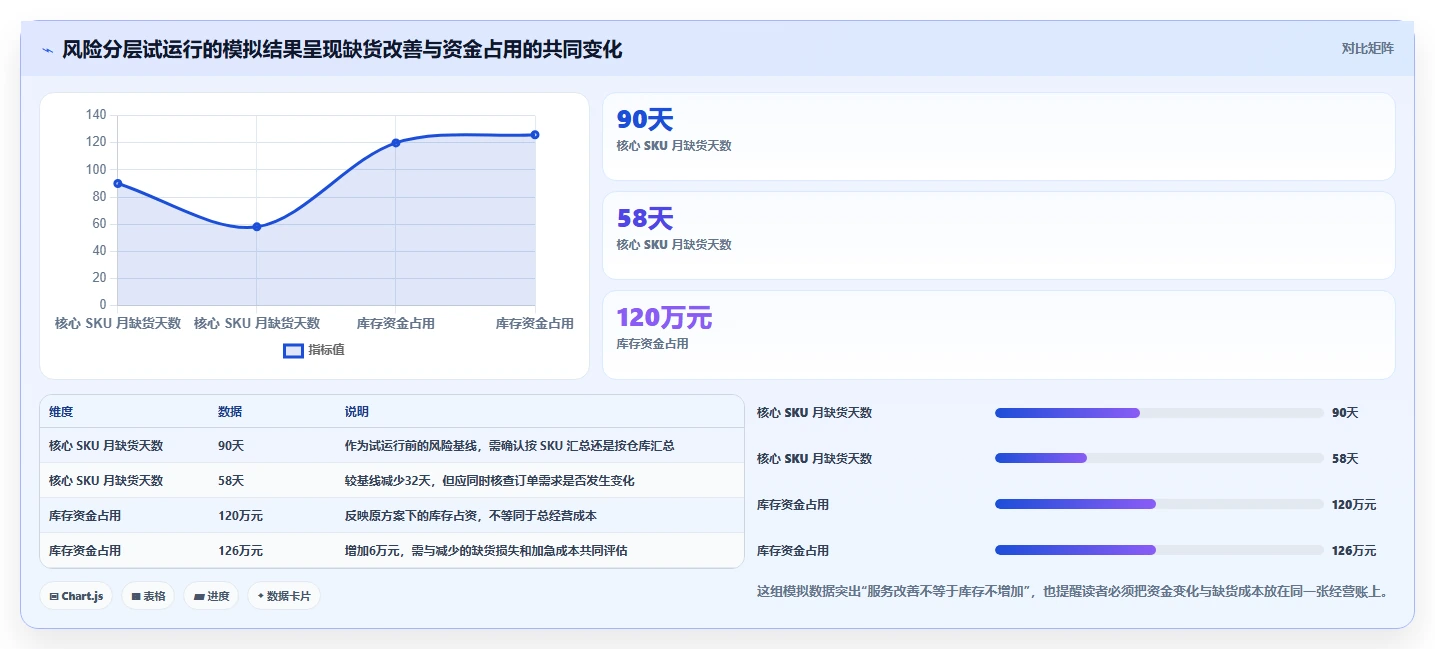Click the note starting 较基线减少32天
The width and height of the screenshot is (1435, 649).
(x=490, y=481)
